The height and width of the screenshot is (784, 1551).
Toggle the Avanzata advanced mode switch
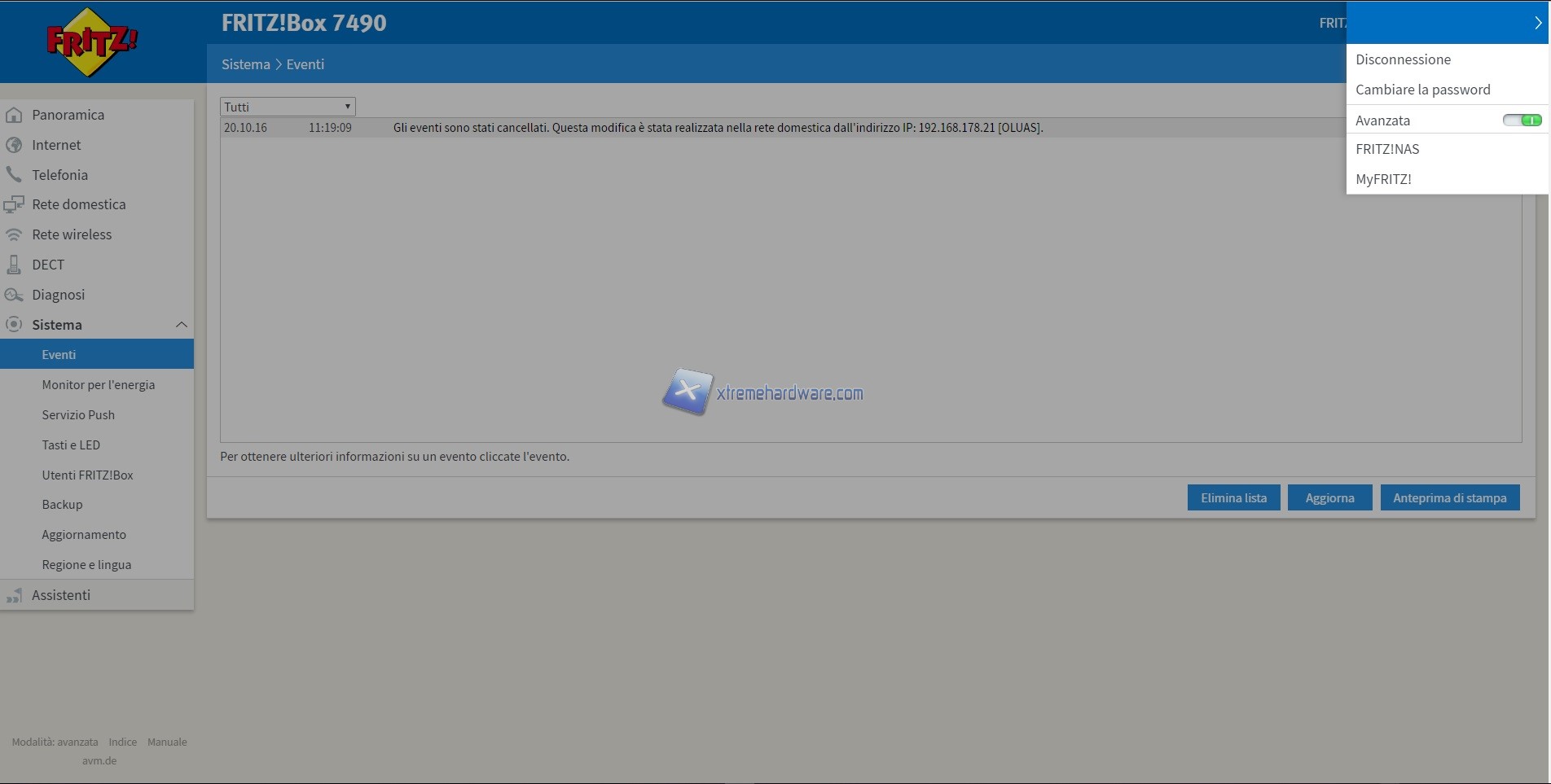coord(1522,120)
